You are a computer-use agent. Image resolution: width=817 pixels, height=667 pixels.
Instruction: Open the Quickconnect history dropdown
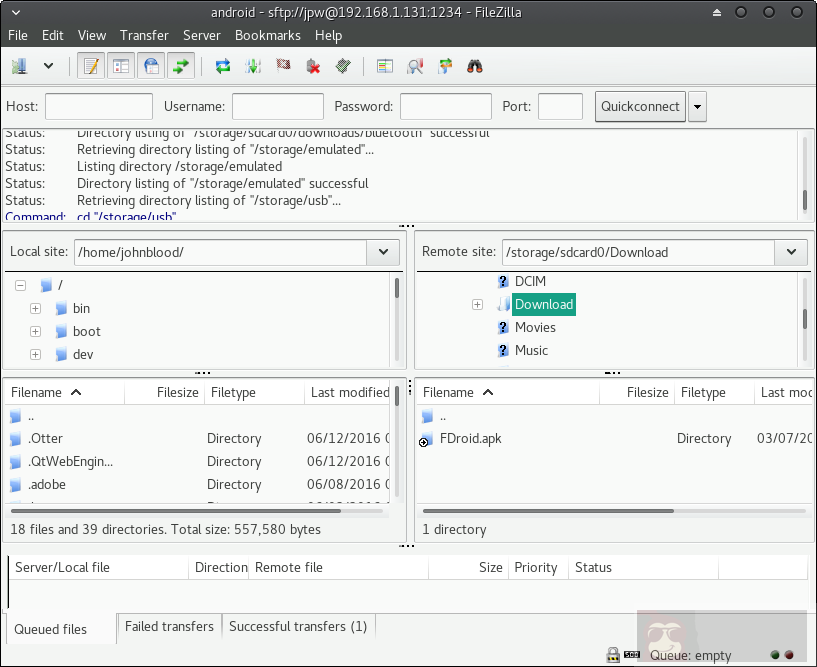point(697,106)
